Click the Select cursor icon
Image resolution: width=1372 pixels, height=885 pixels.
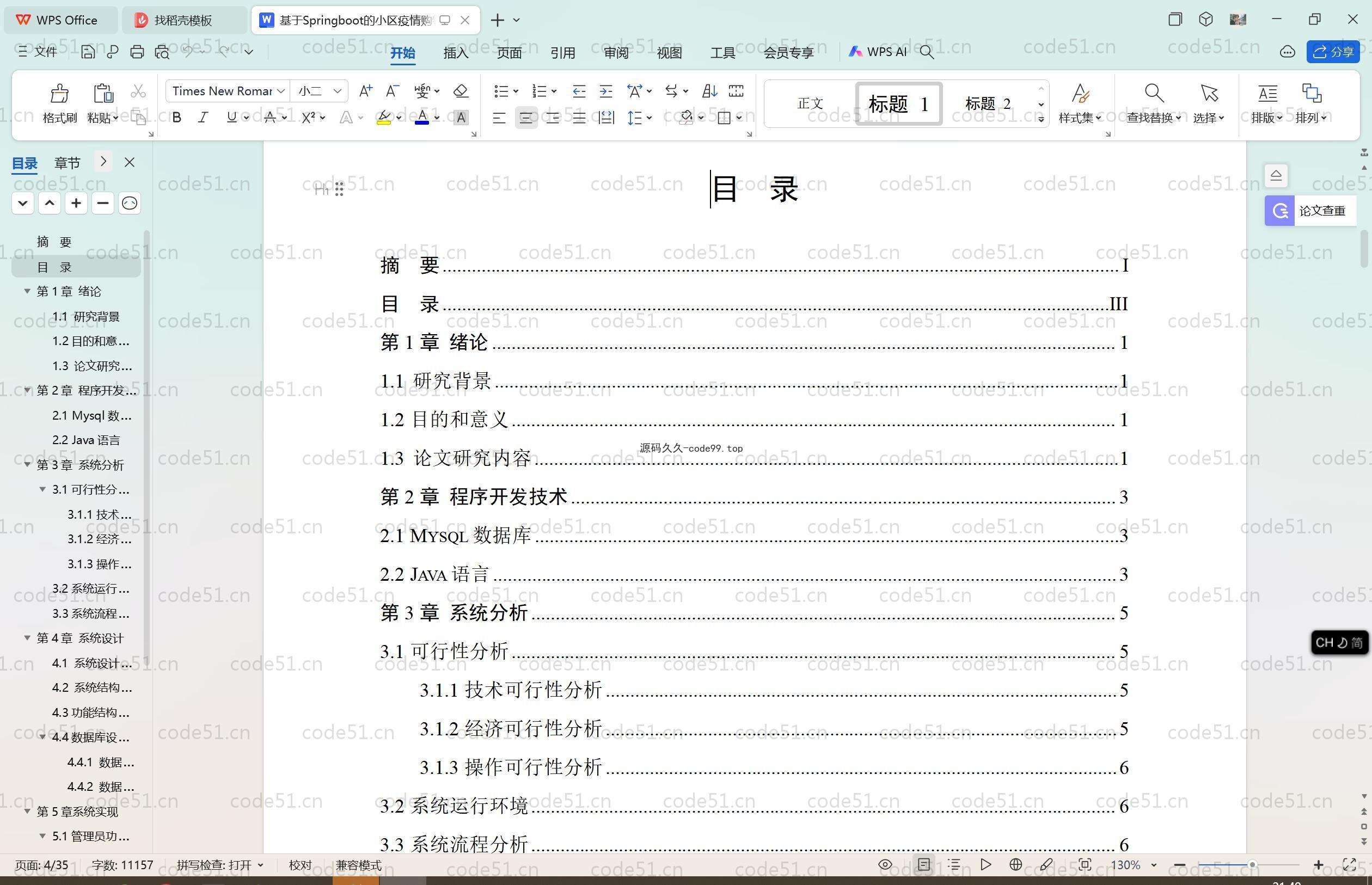click(1209, 93)
